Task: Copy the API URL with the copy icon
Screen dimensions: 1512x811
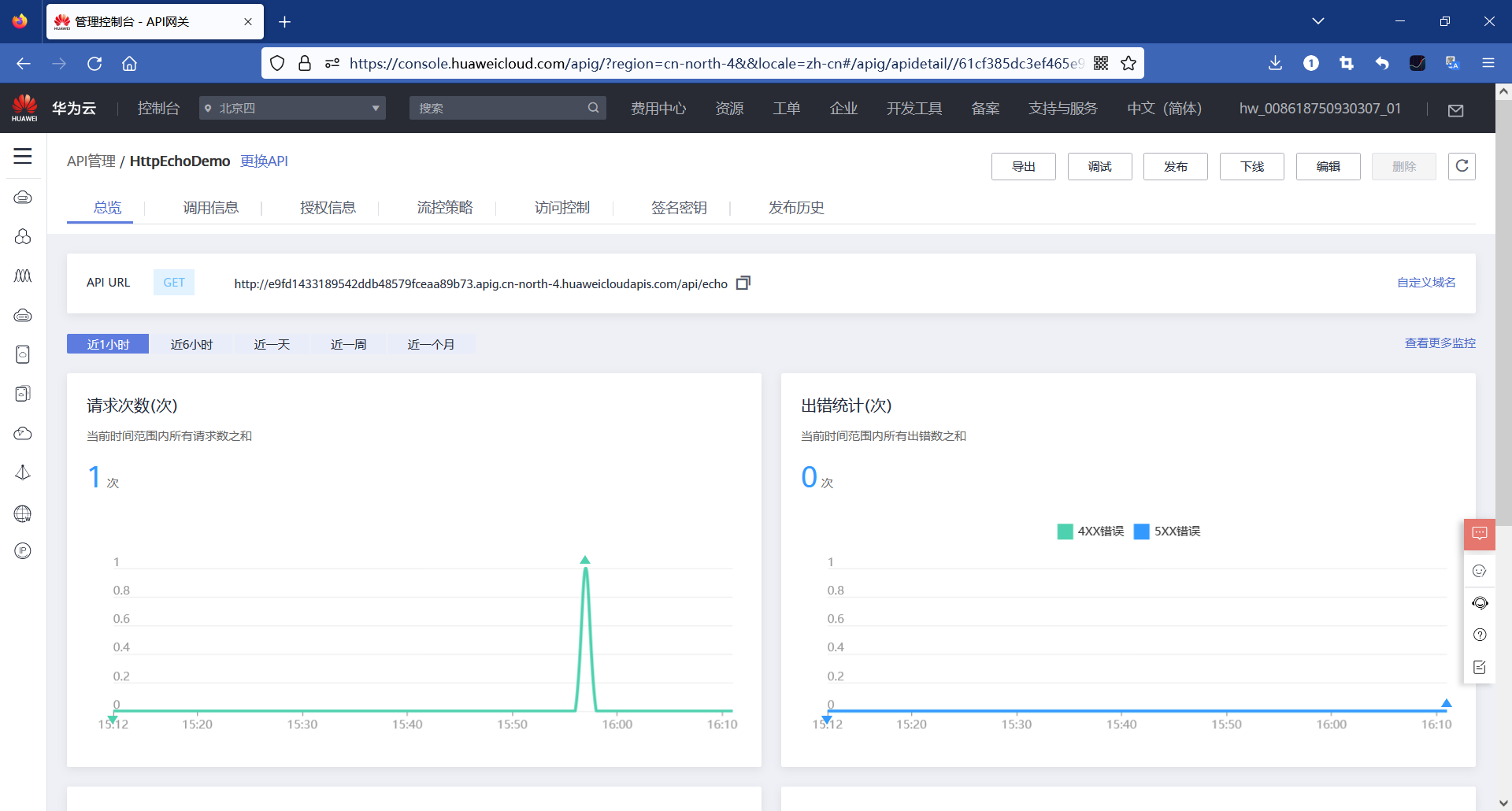Action: pyautogui.click(x=743, y=283)
